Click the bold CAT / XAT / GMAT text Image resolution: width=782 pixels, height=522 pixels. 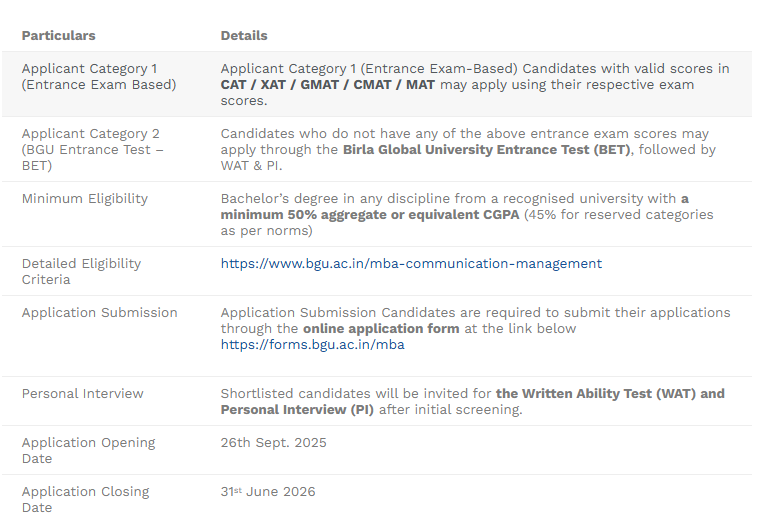tap(327, 85)
